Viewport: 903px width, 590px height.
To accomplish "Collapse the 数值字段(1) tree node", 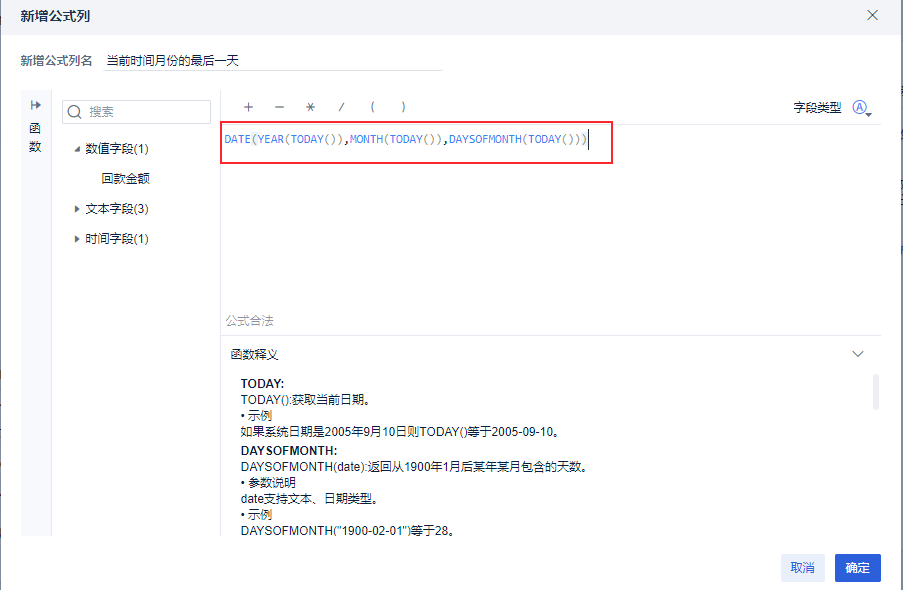I will click(x=77, y=149).
